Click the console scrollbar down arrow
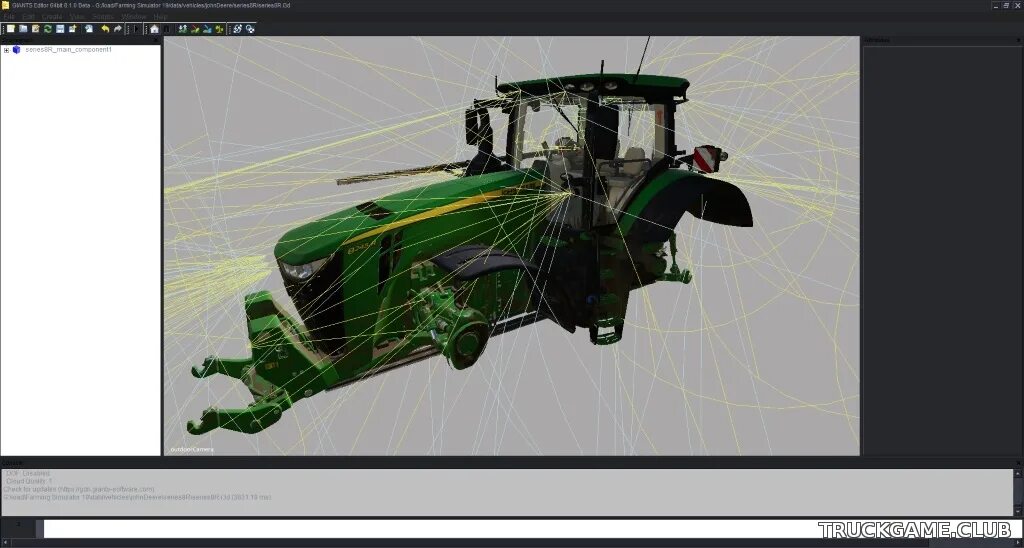The image size is (1024, 548). click(1018, 511)
